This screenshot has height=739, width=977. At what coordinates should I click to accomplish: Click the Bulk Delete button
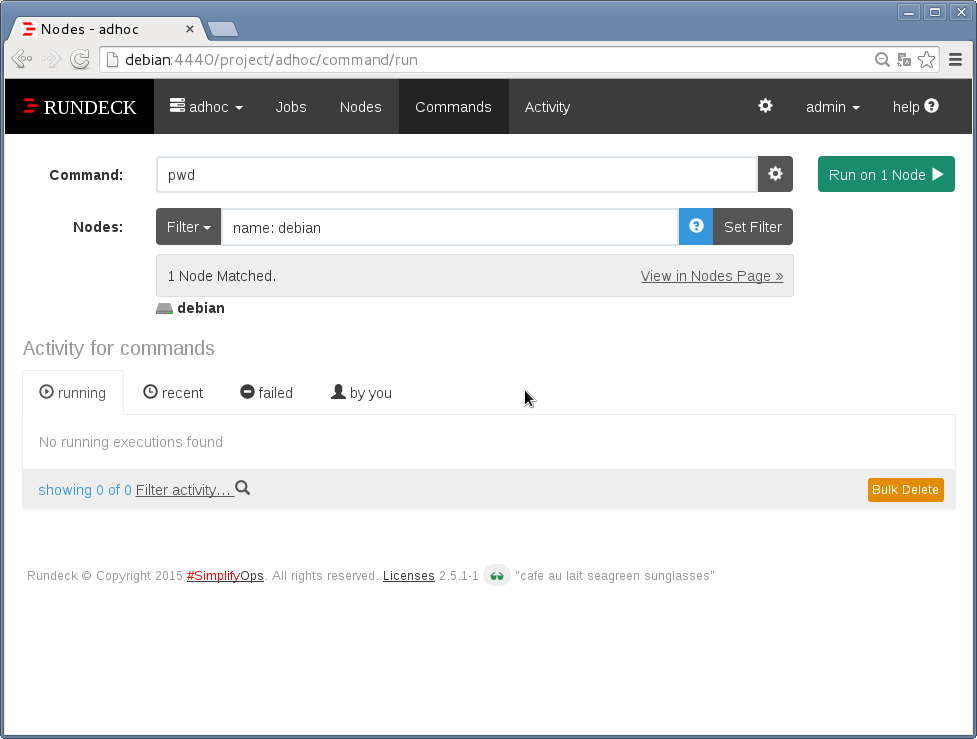click(905, 490)
